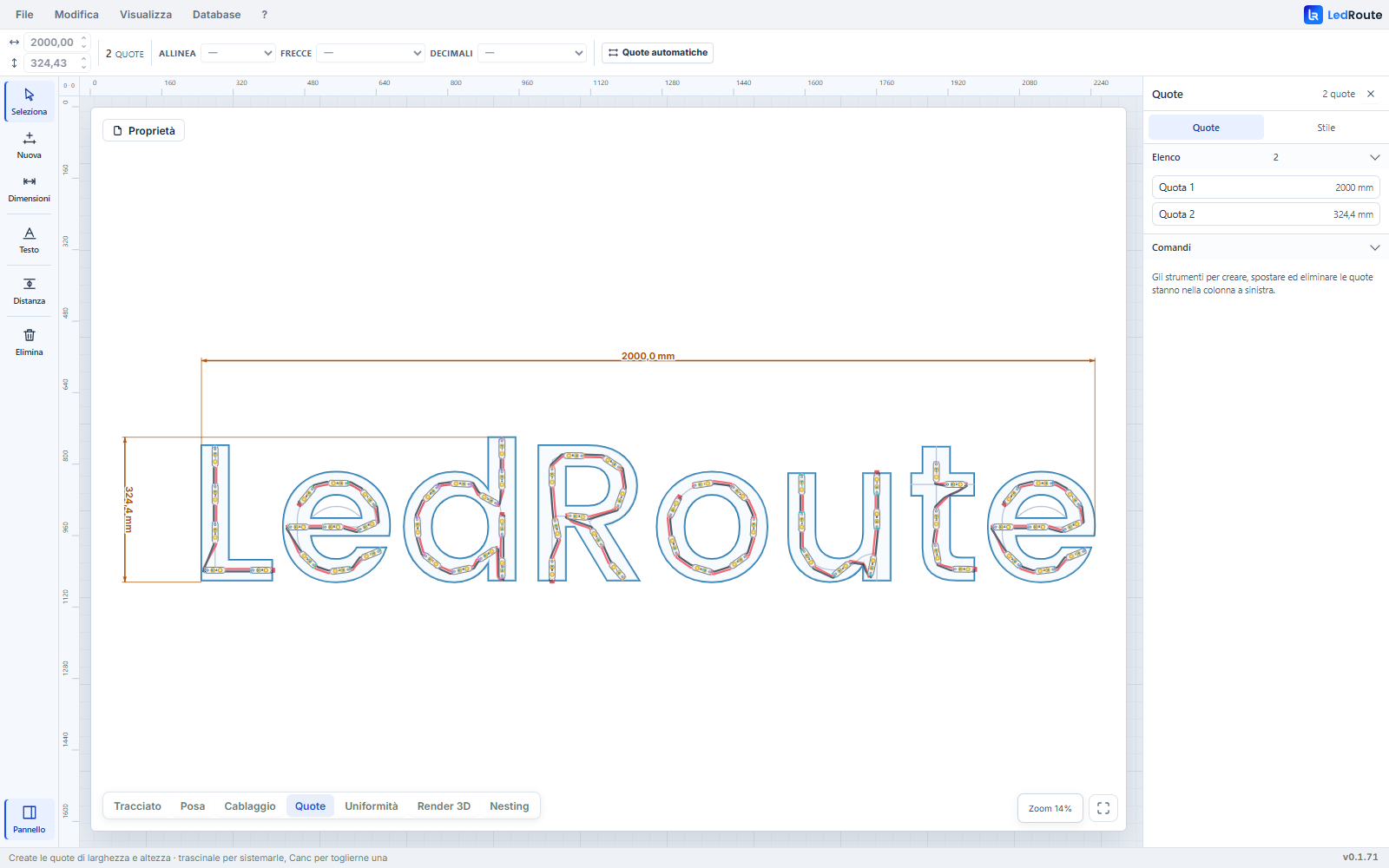Open the Proprietà button
The height and width of the screenshot is (868, 1389).
pos(143,131)
